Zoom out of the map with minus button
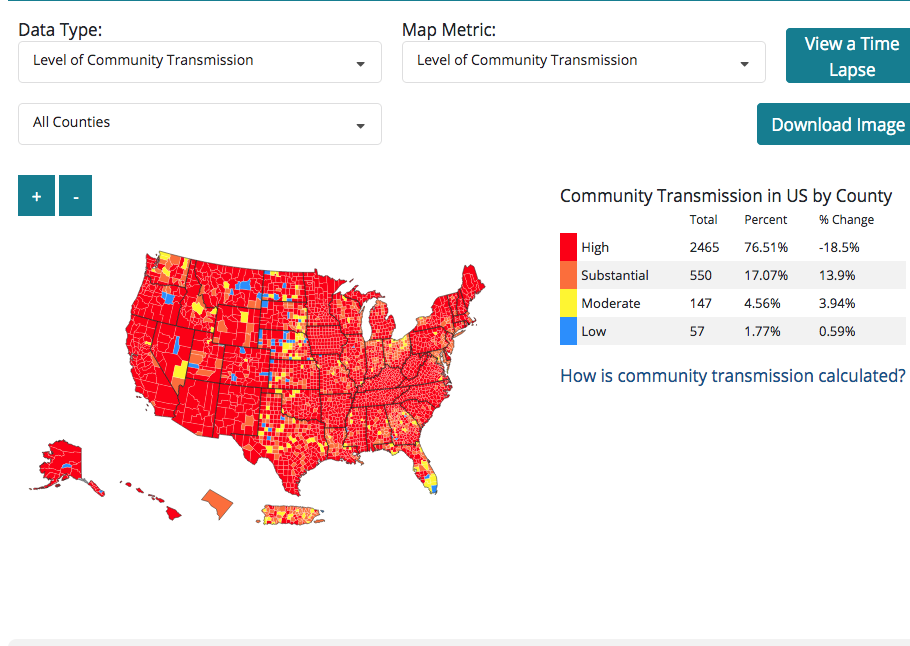Viewport: 910px width, 646px height. (x=75, y=196)
